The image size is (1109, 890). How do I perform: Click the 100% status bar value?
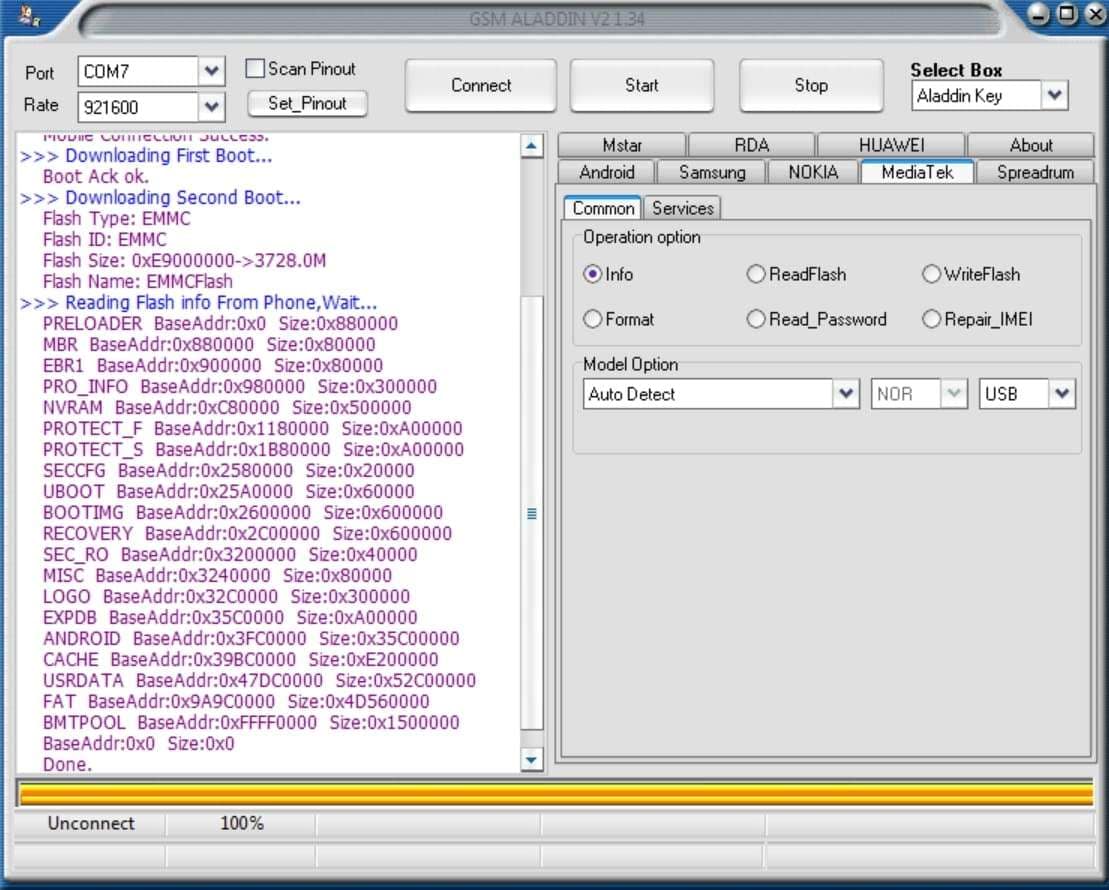(241, 823)
